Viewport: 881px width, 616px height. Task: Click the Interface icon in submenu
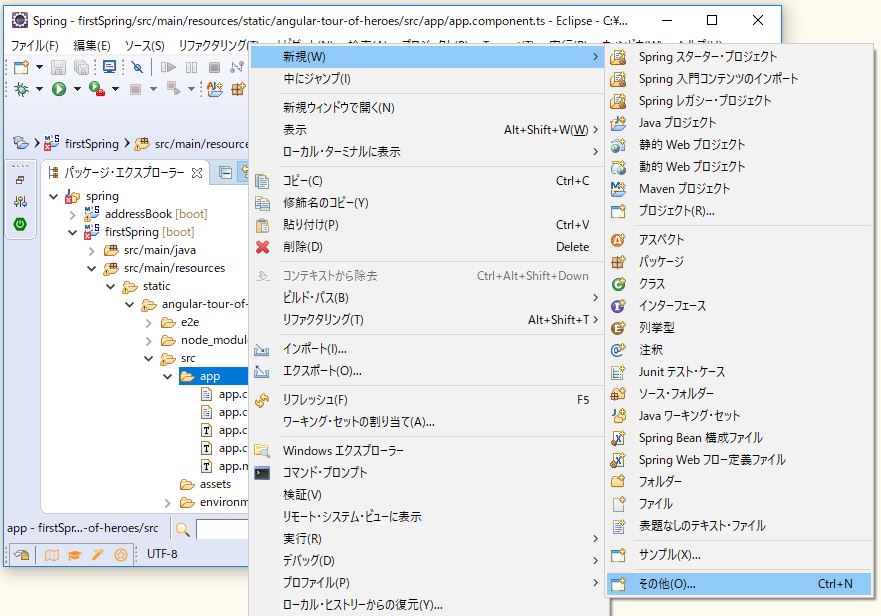[x=618, y=306]
